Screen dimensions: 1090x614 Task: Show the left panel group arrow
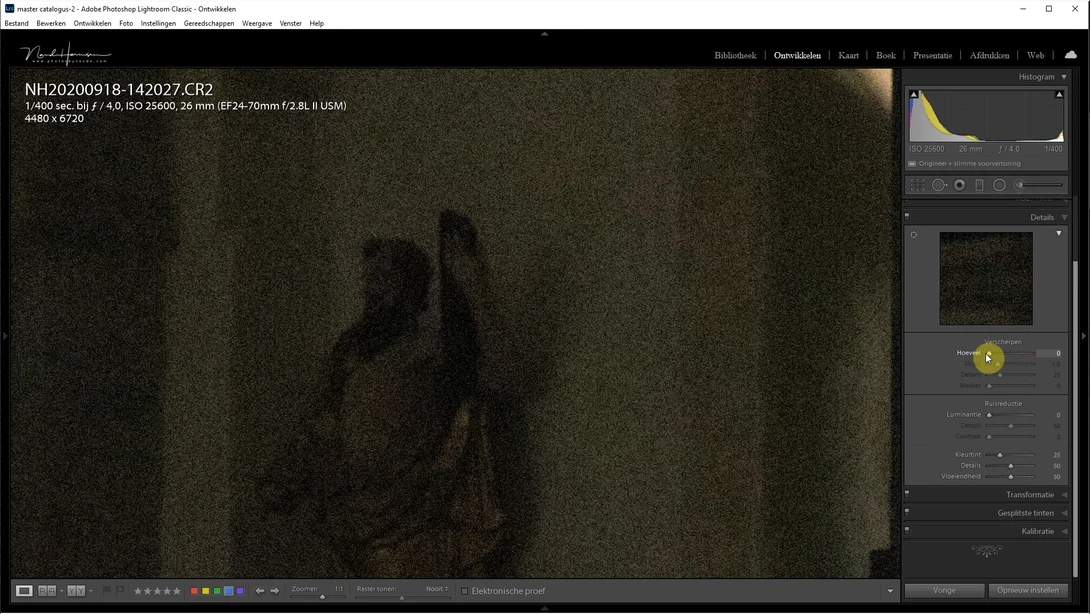[5, 336]
